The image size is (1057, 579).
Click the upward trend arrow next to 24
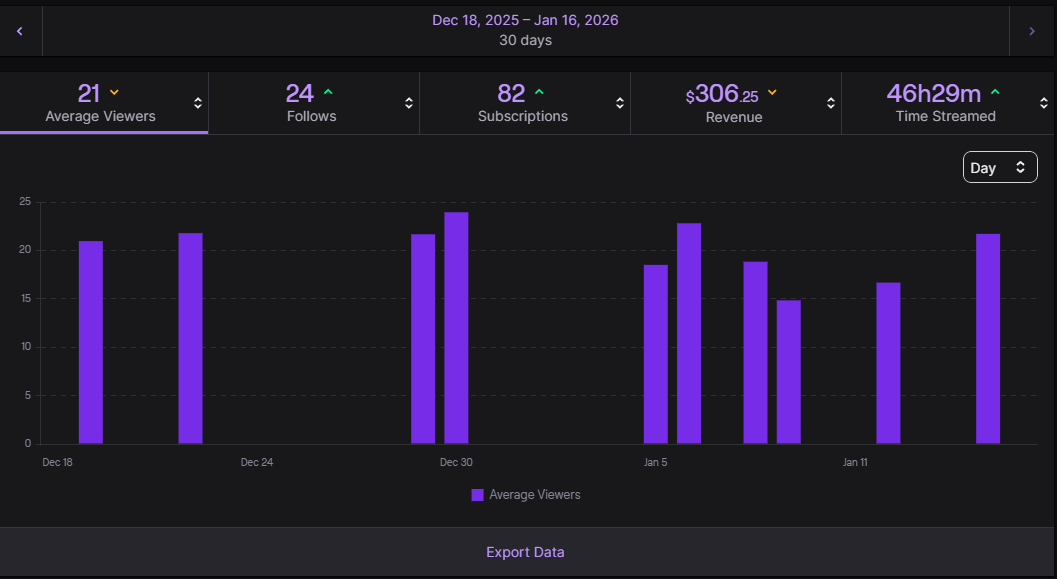click(328, 92)
